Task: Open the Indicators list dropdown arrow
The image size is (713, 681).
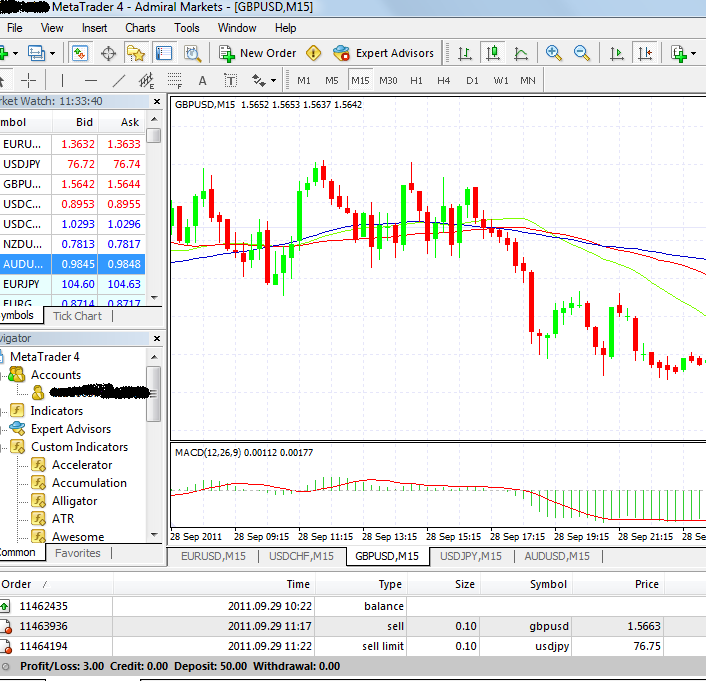Action: coord(693,53)
